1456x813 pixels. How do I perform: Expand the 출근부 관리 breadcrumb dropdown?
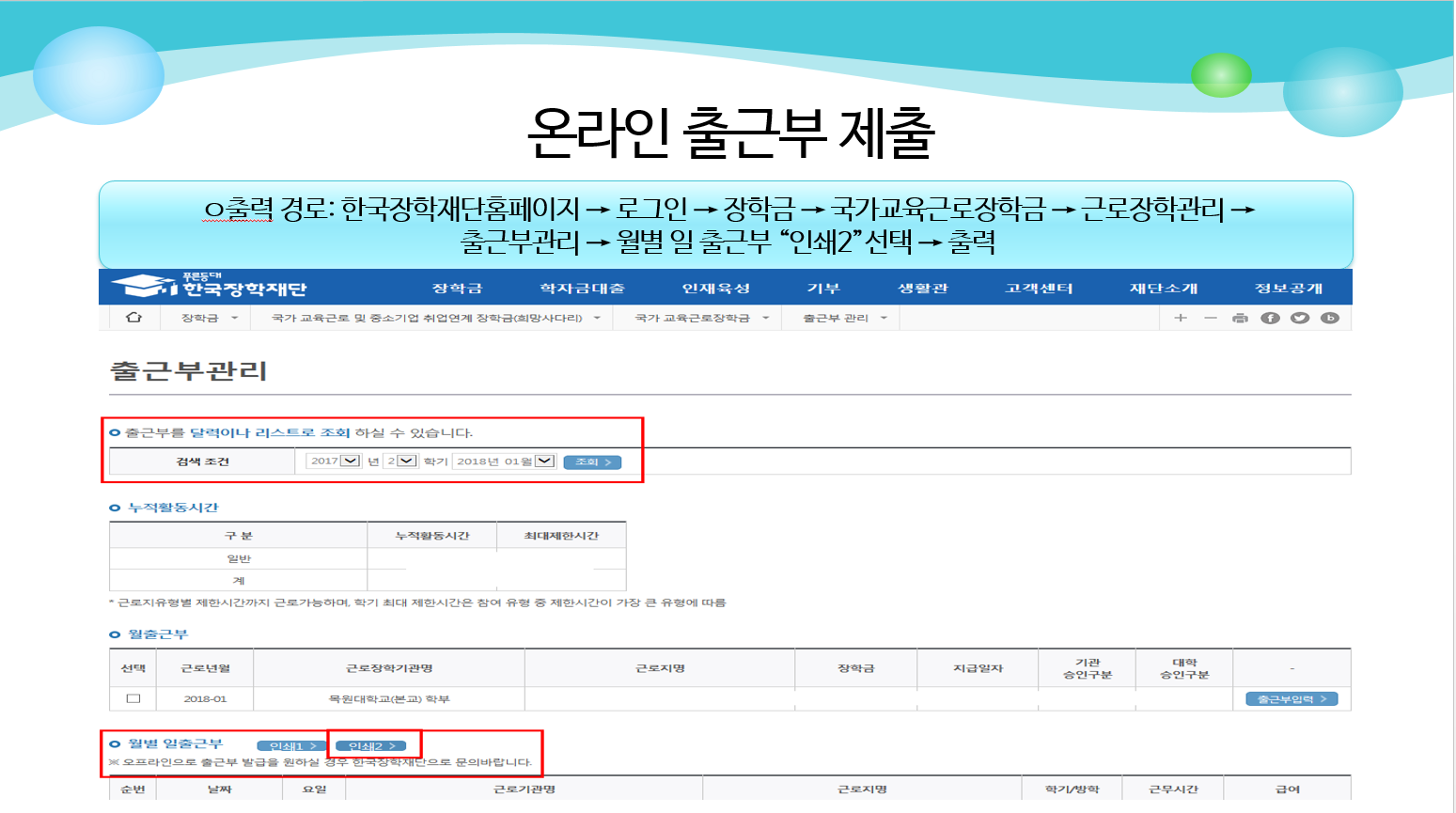click(884, 318)
